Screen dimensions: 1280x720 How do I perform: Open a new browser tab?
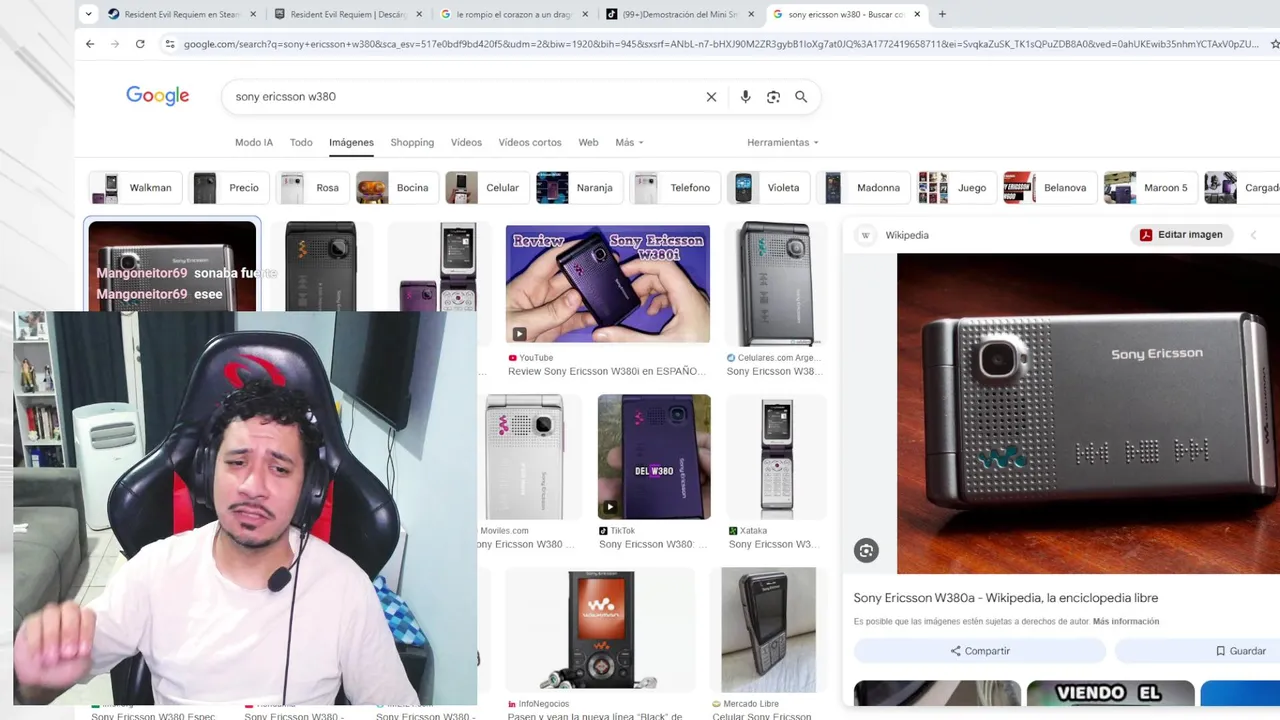click(x=942, y=14)
